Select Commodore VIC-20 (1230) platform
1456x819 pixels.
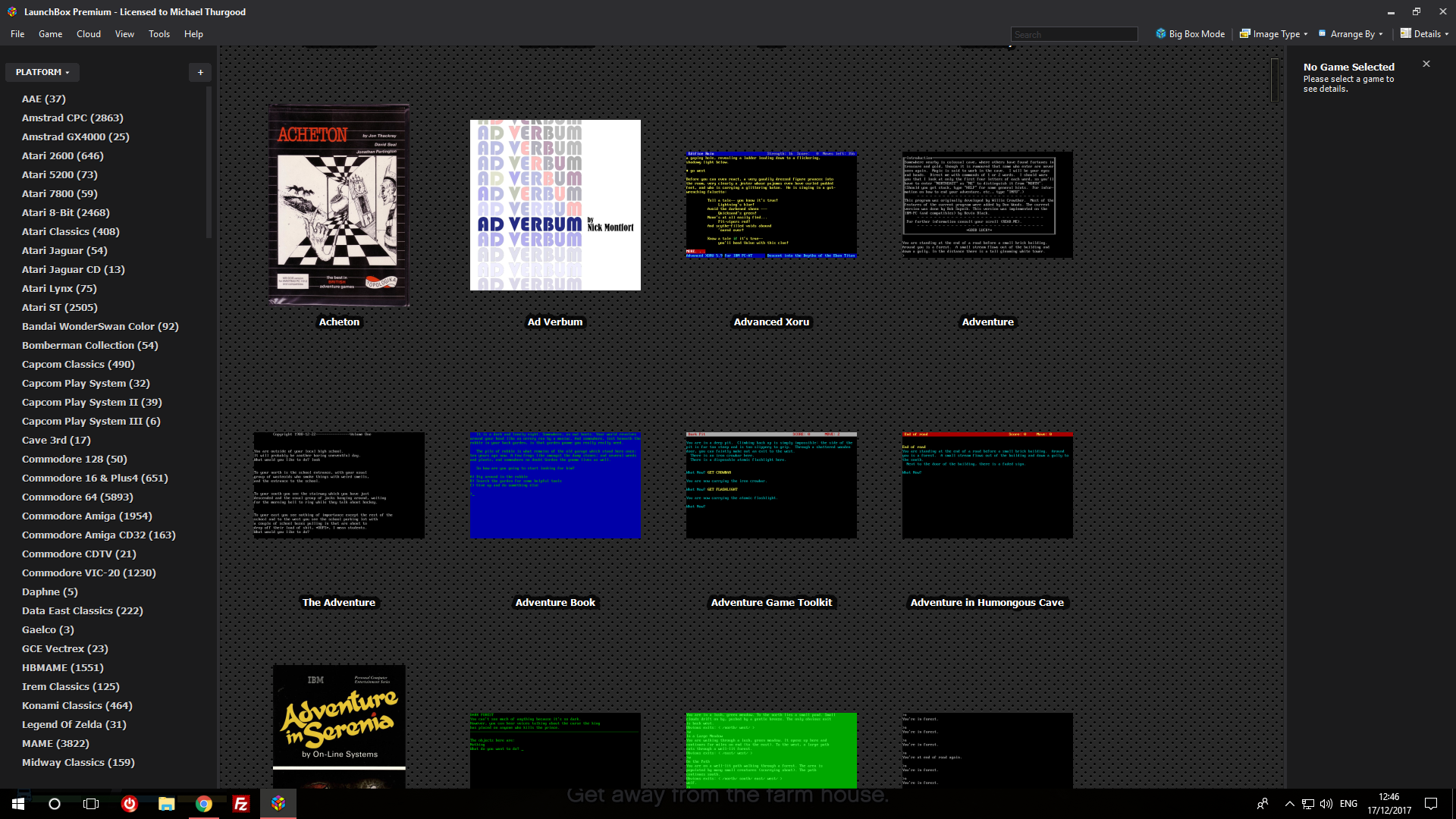click(89, 573)
